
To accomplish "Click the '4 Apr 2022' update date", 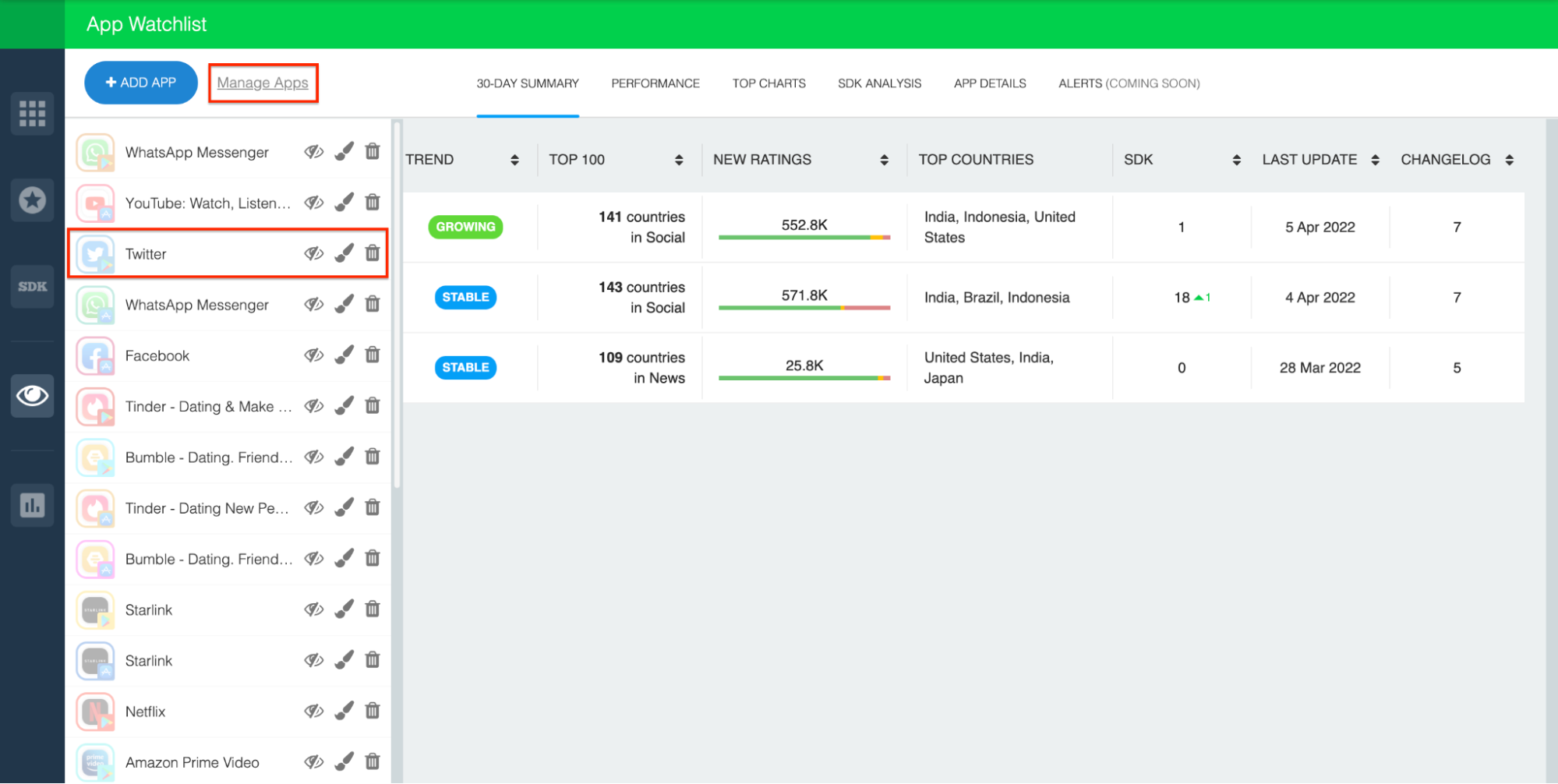I will pyautogui.click(x=1320, y=297).
